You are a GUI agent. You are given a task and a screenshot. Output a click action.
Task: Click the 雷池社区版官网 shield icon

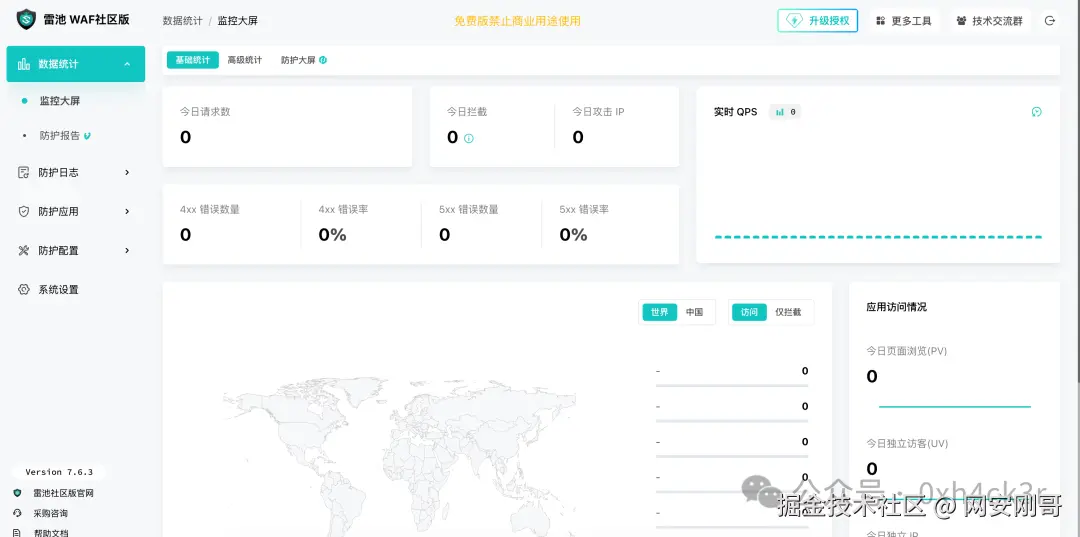[17, 493]
